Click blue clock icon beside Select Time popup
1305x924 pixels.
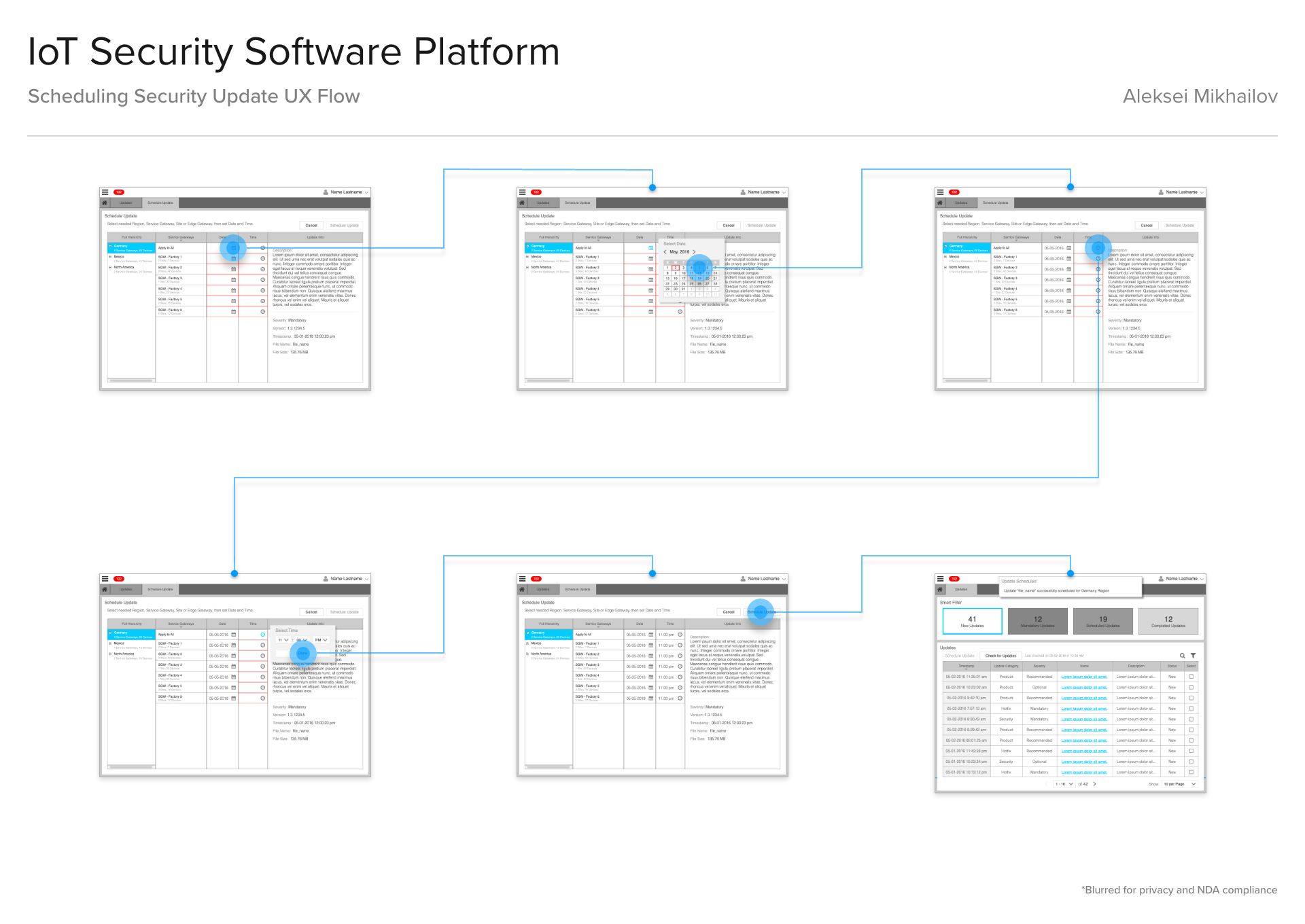[x=263, y=635]
